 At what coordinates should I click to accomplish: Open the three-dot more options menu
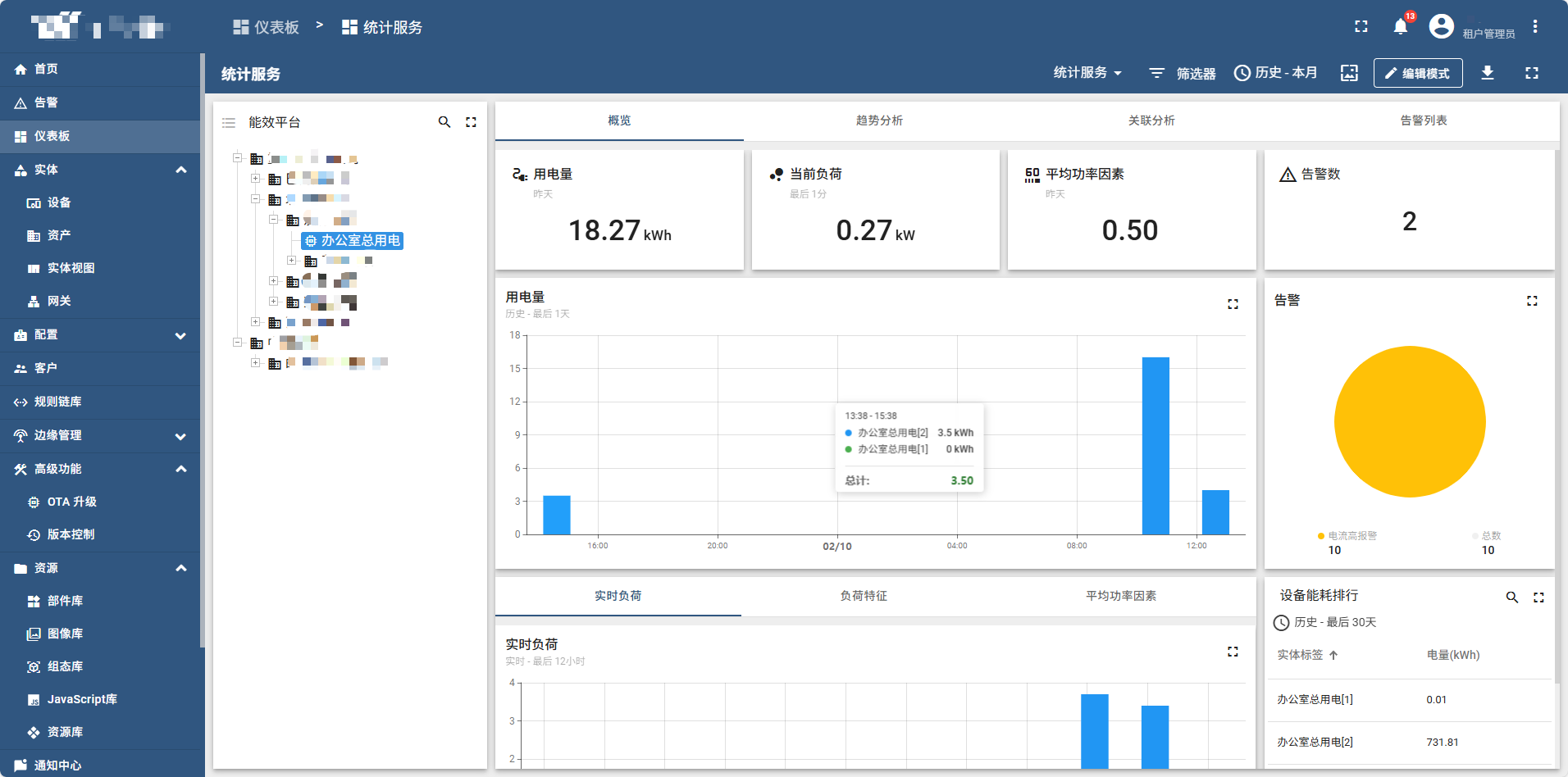pyautogui.click(x=1535, y=26)
